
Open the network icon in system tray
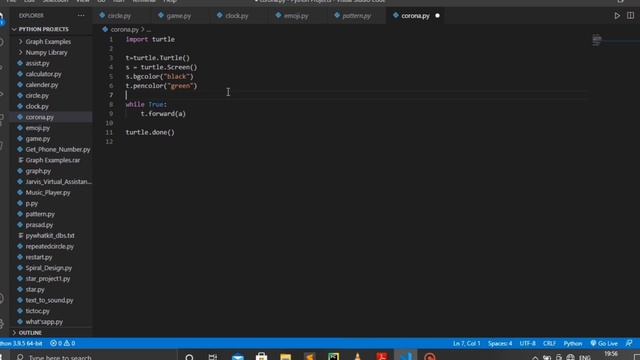click(570, 357)
